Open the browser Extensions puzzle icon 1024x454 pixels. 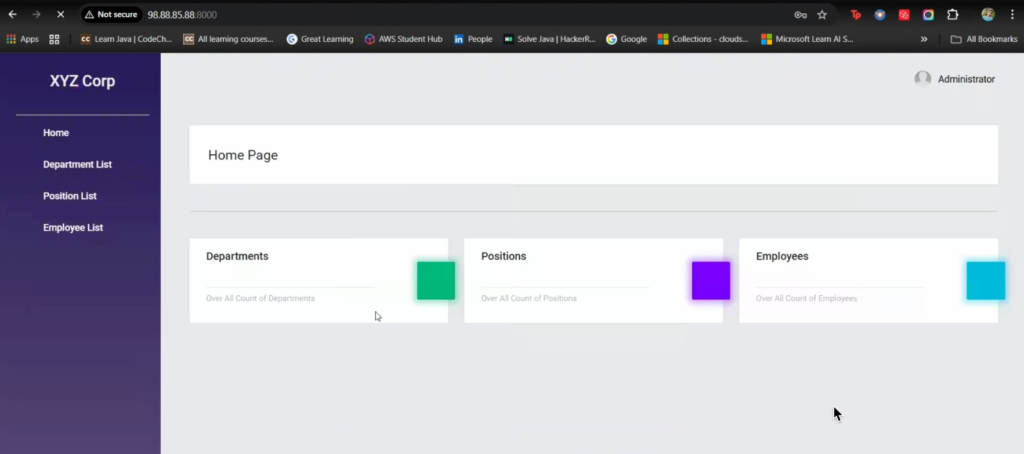[952, 15]
